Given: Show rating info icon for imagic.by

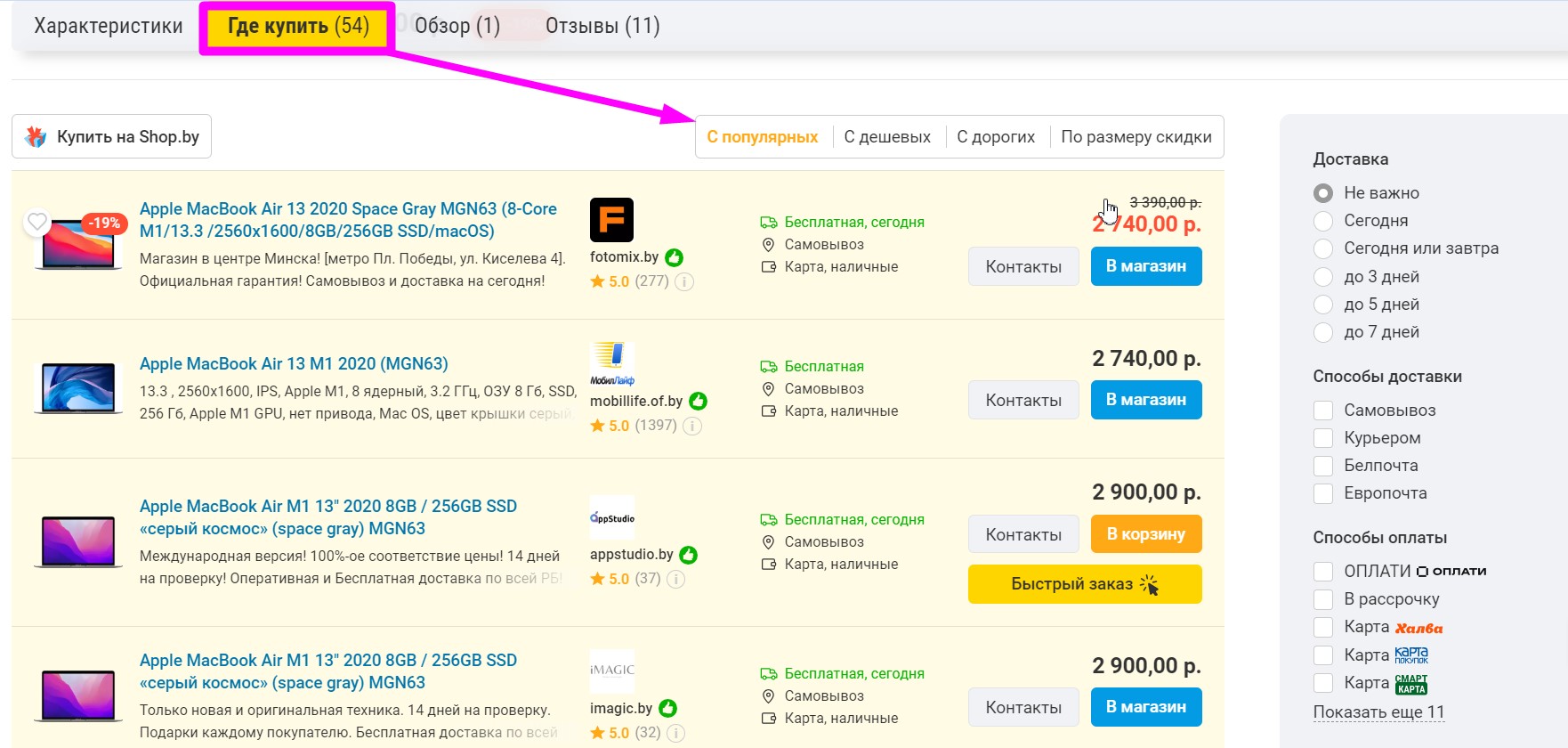Looking at the screenshot, I should (676, 733).
